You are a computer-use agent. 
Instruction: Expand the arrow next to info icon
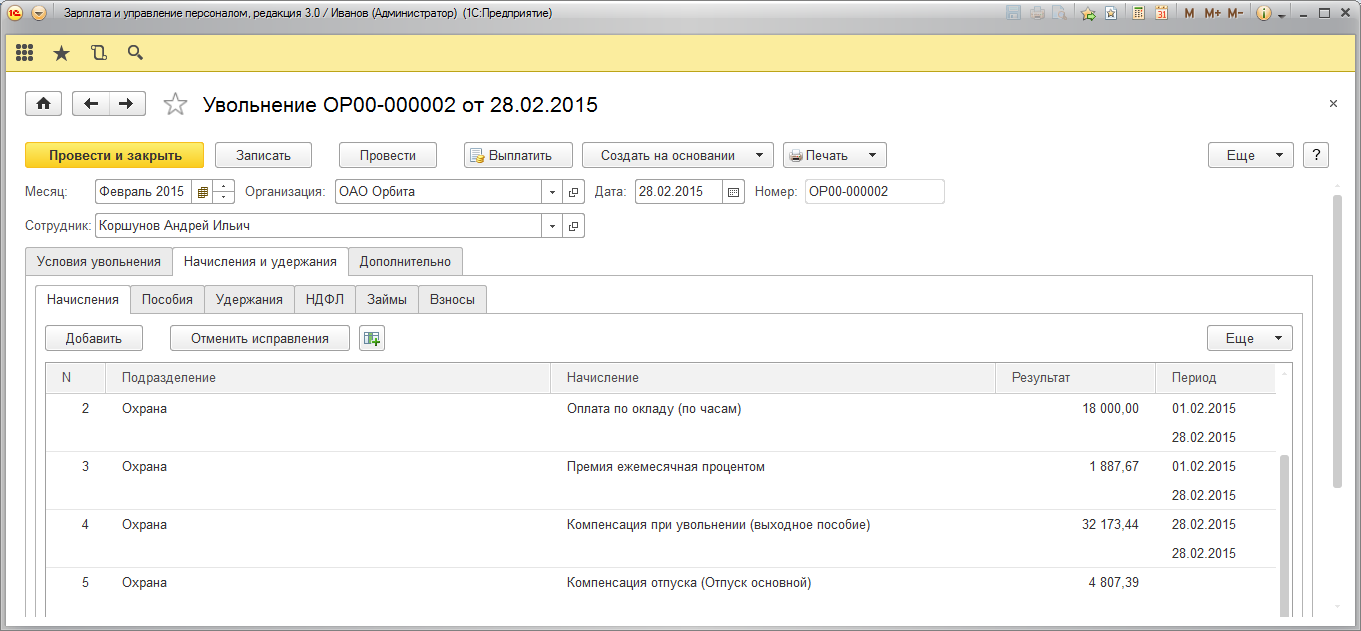(1280, 14)
